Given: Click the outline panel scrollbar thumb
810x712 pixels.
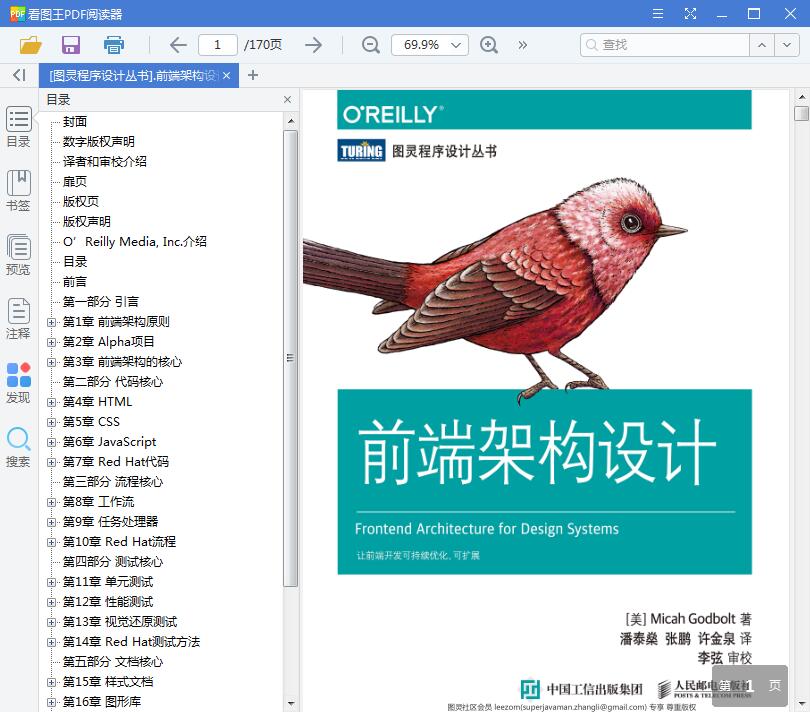Looking at the screenshot, I should (290, 359).
